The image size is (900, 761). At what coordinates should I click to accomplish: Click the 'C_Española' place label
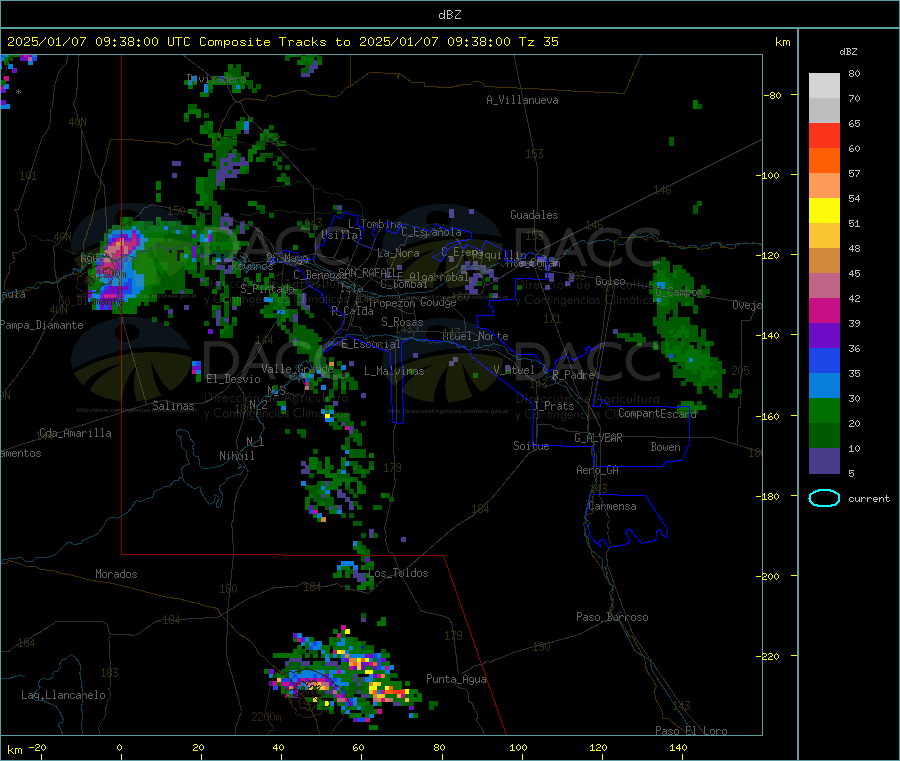click(431, 232)
